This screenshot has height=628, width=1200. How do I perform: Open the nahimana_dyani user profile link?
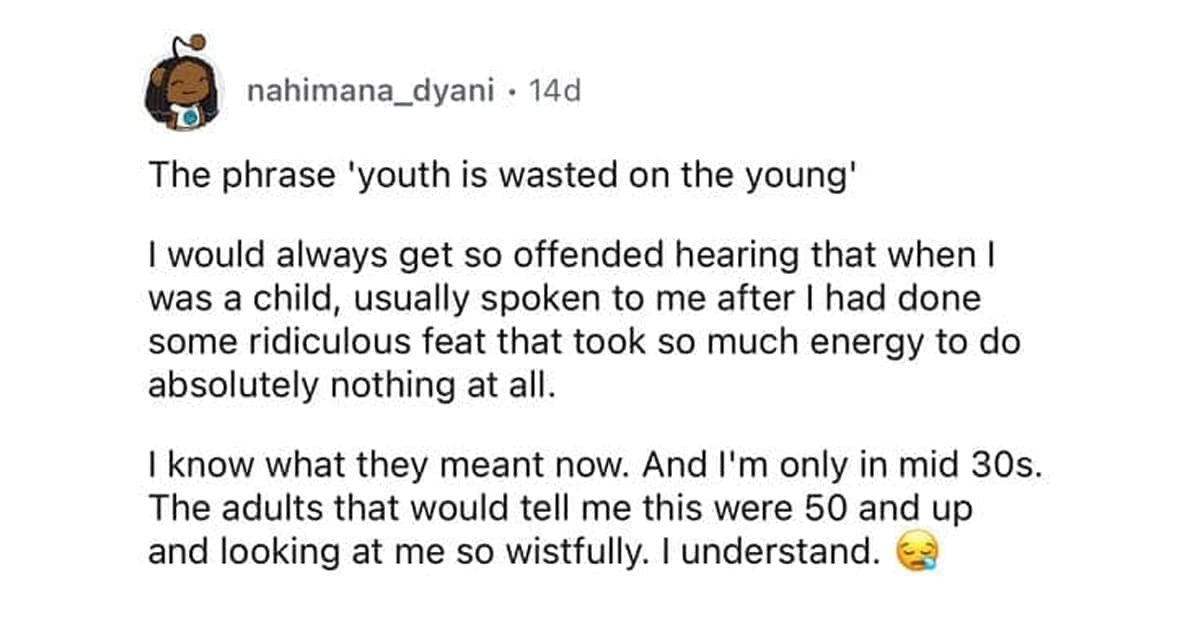click(x=370, y=93)
